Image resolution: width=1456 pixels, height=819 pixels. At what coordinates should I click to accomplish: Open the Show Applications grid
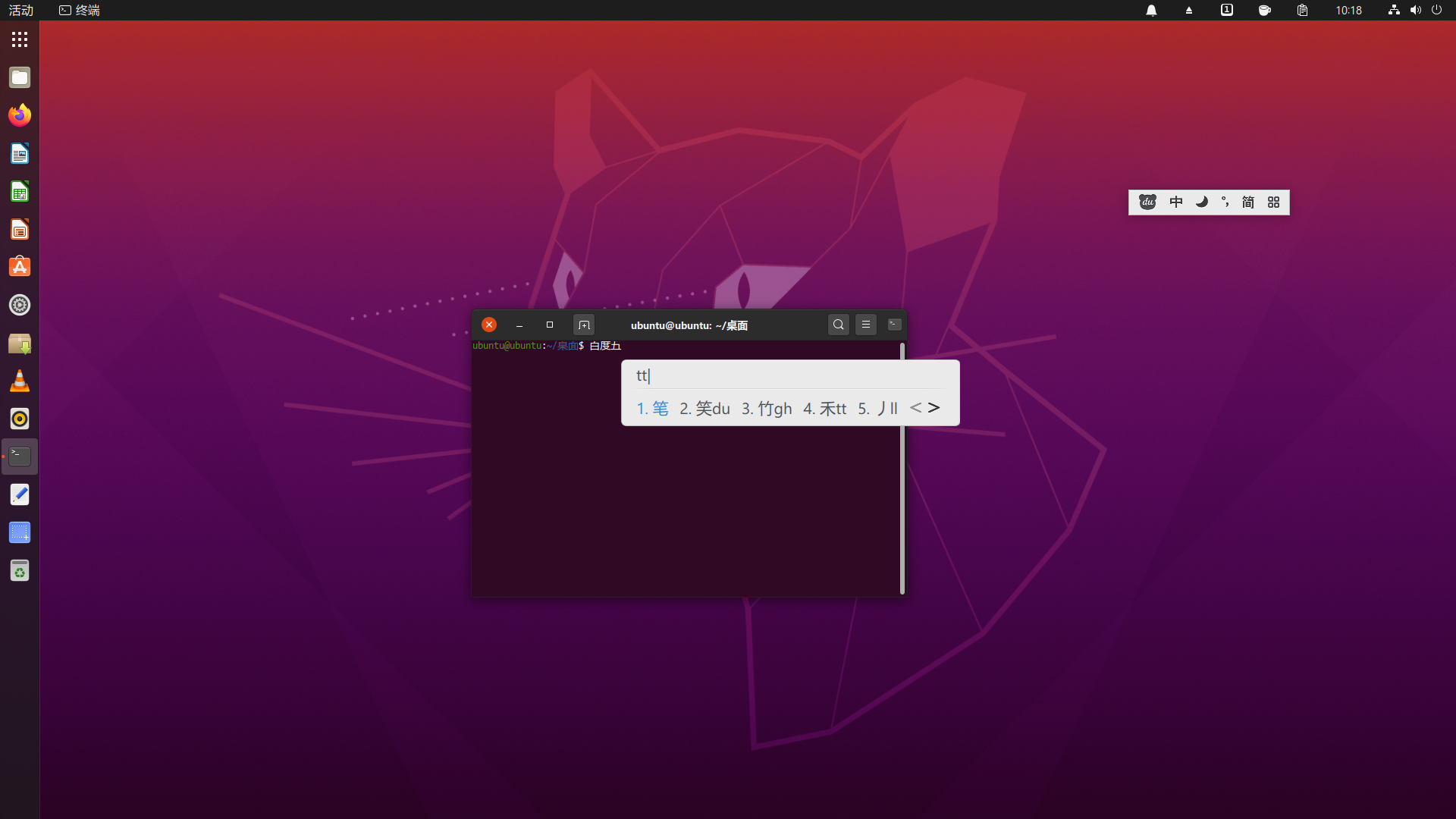tap(20, 39)
